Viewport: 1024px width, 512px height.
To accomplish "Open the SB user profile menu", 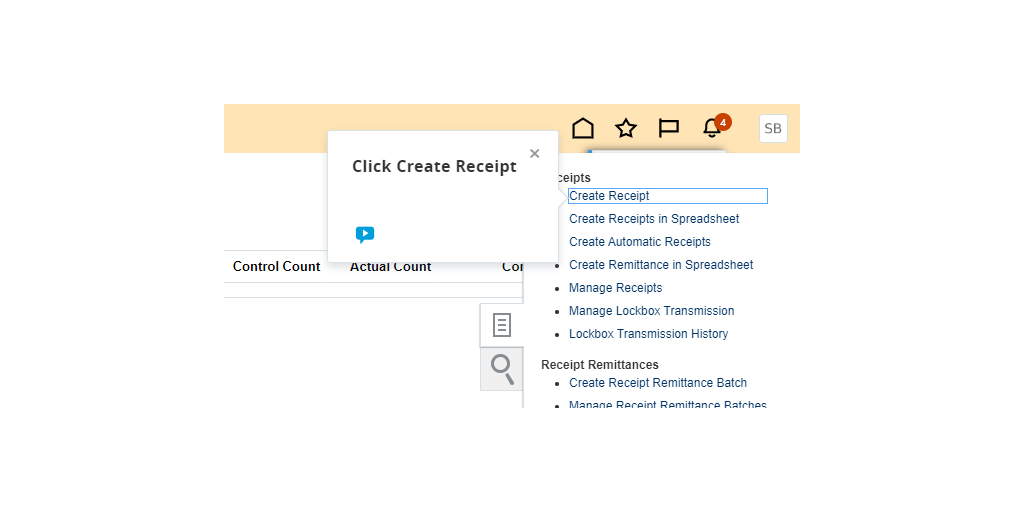I will [773, 128].
